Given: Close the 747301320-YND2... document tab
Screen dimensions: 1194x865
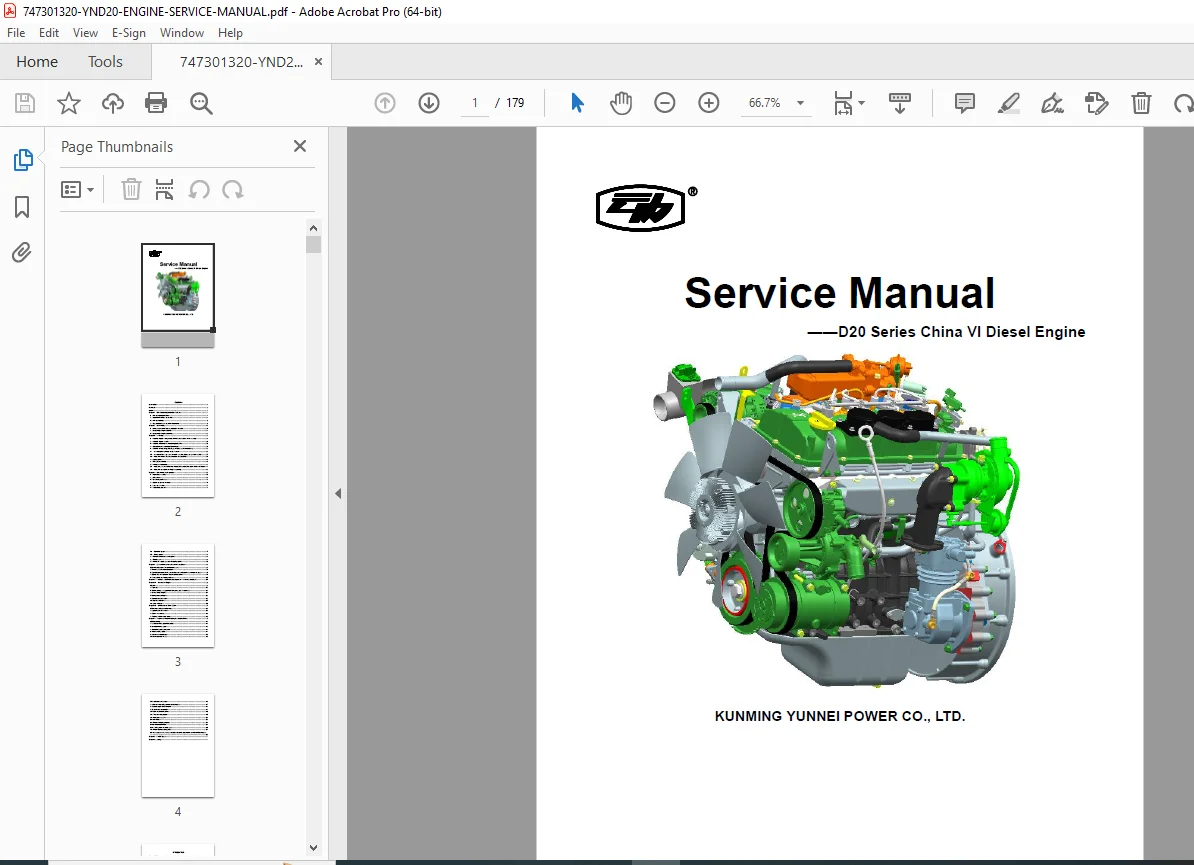Looking at the screenshot, I should (x=318, y=62).
